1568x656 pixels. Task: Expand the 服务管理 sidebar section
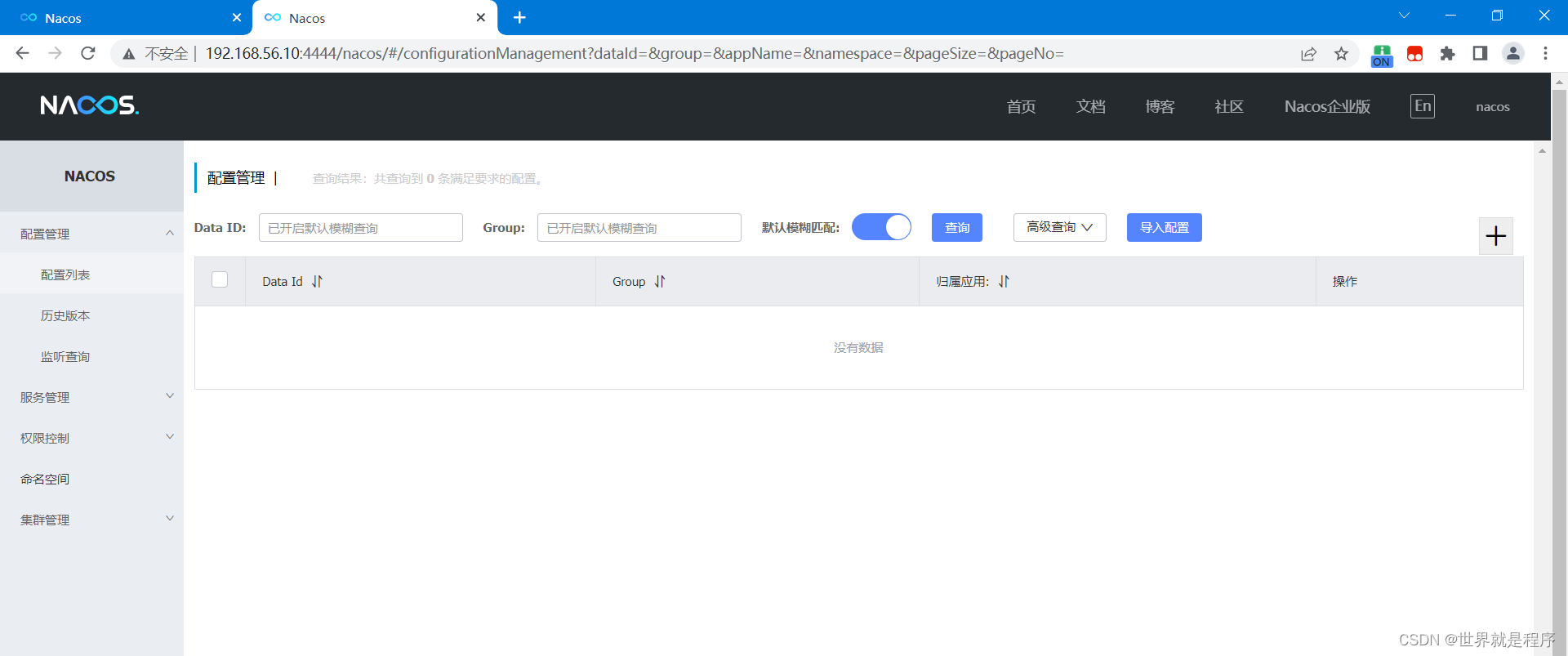pyautogui.click(x=91, y=397)
